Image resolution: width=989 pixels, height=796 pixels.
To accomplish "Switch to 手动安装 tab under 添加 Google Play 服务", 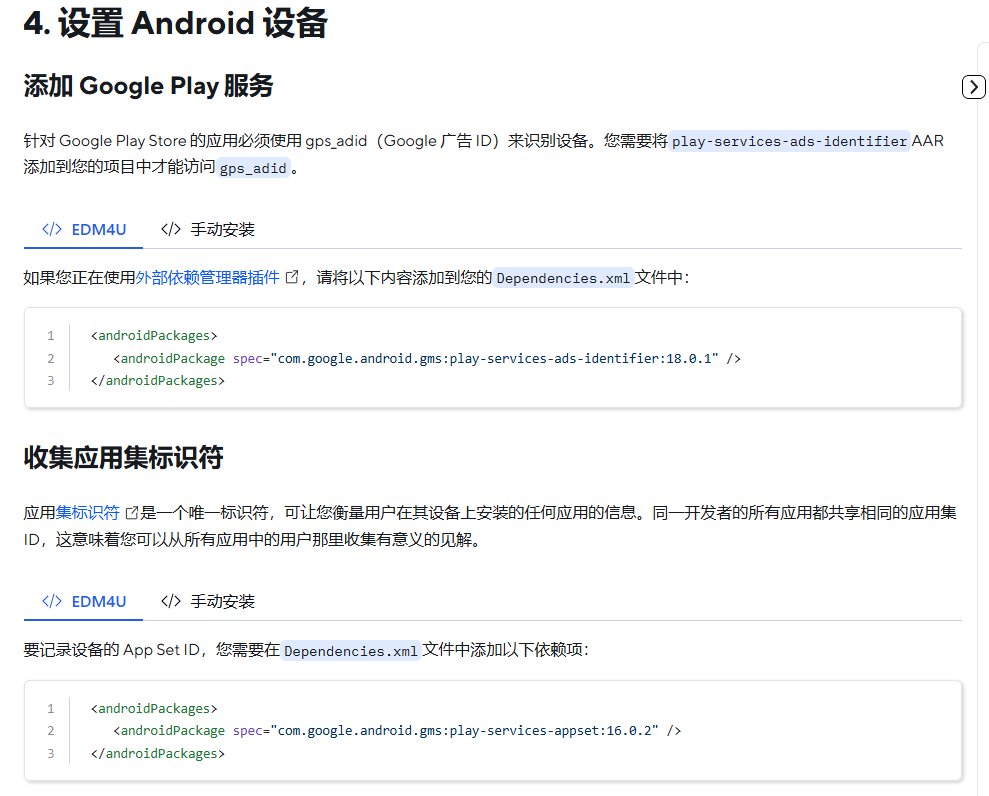I will pos(208,230).
